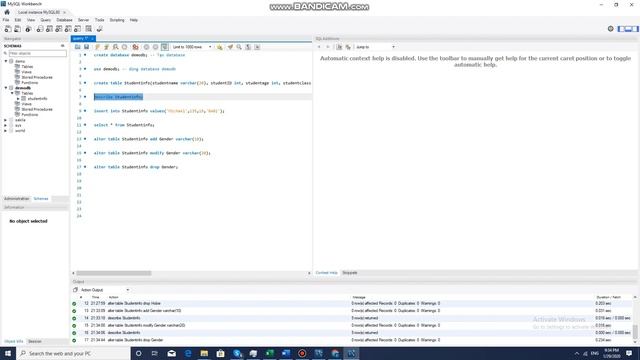Expand the world schema node
Screen dimensions: 640x360
tap(6, 131)
